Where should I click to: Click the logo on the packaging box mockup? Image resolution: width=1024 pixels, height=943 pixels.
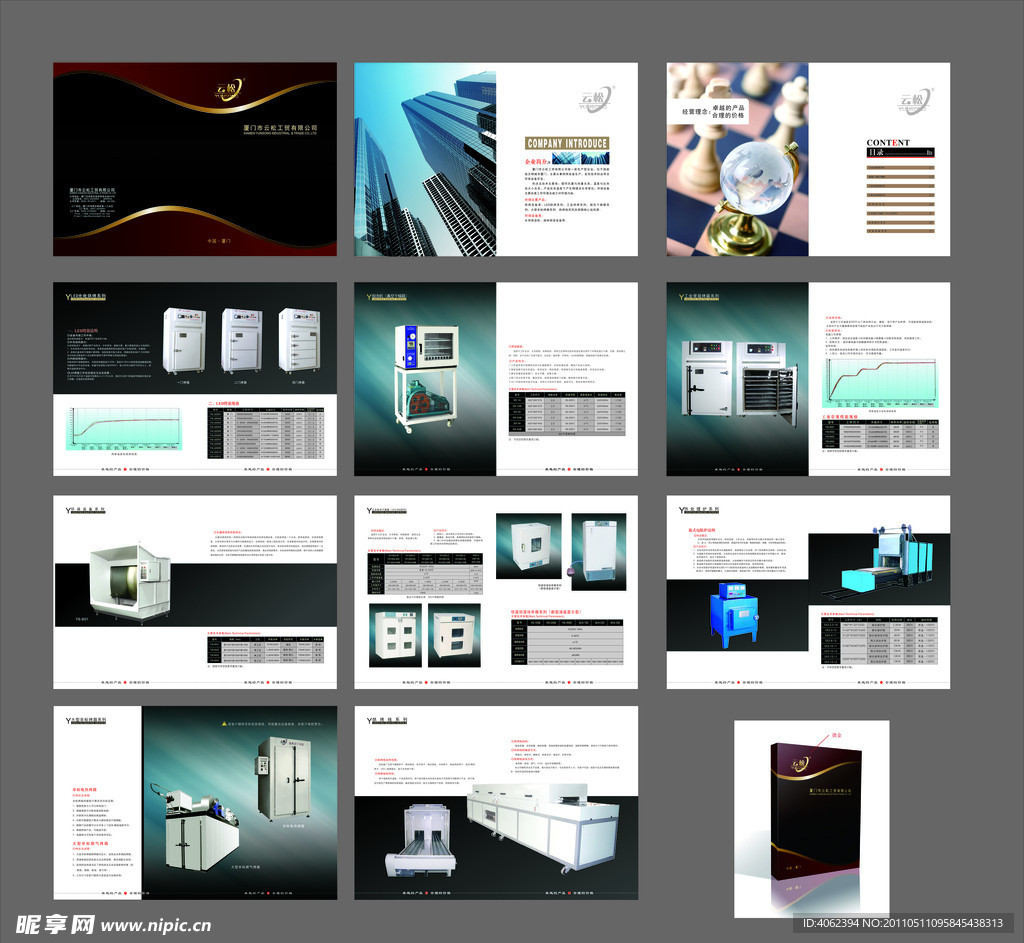pos(799,765)
